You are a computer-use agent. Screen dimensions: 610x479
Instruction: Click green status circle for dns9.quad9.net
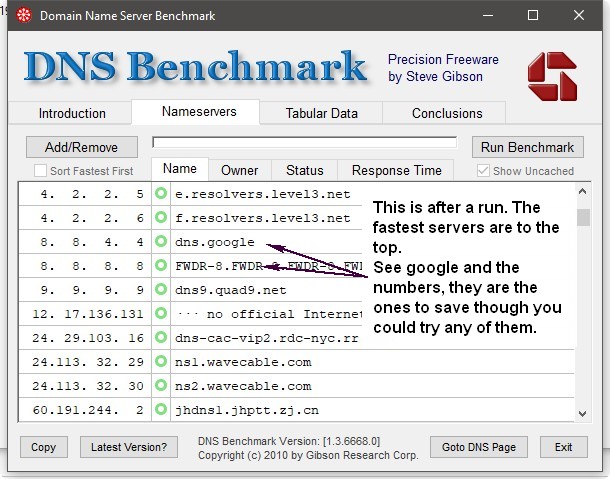point(161,289)
